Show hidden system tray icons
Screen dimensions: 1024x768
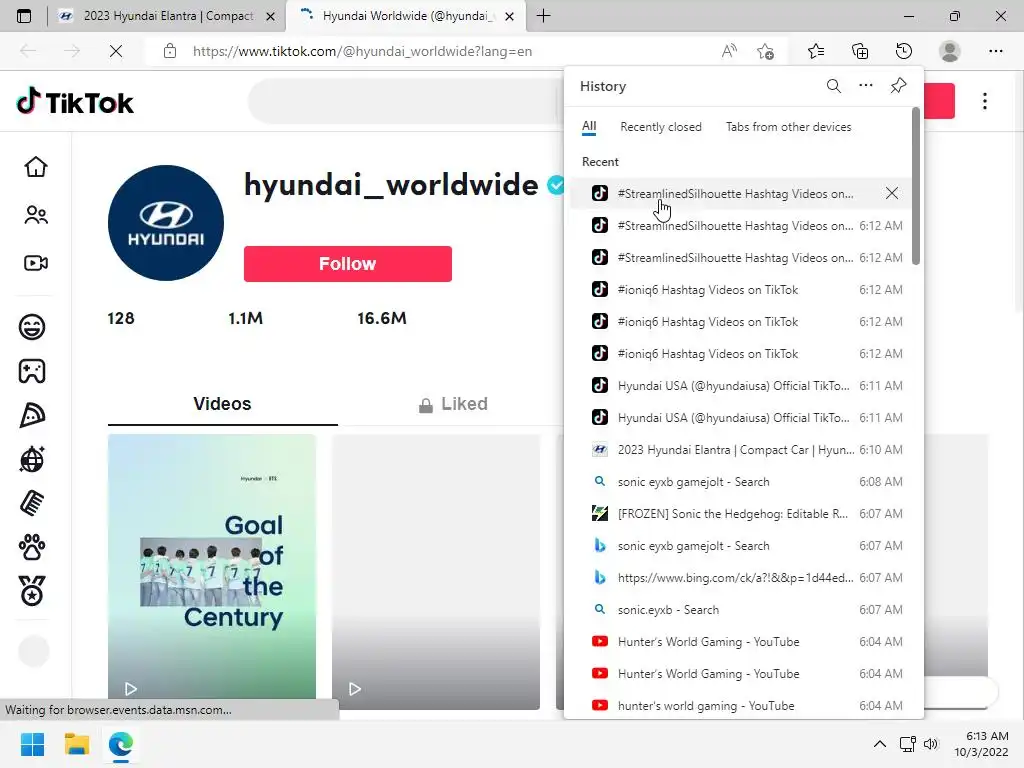[880, 744]
